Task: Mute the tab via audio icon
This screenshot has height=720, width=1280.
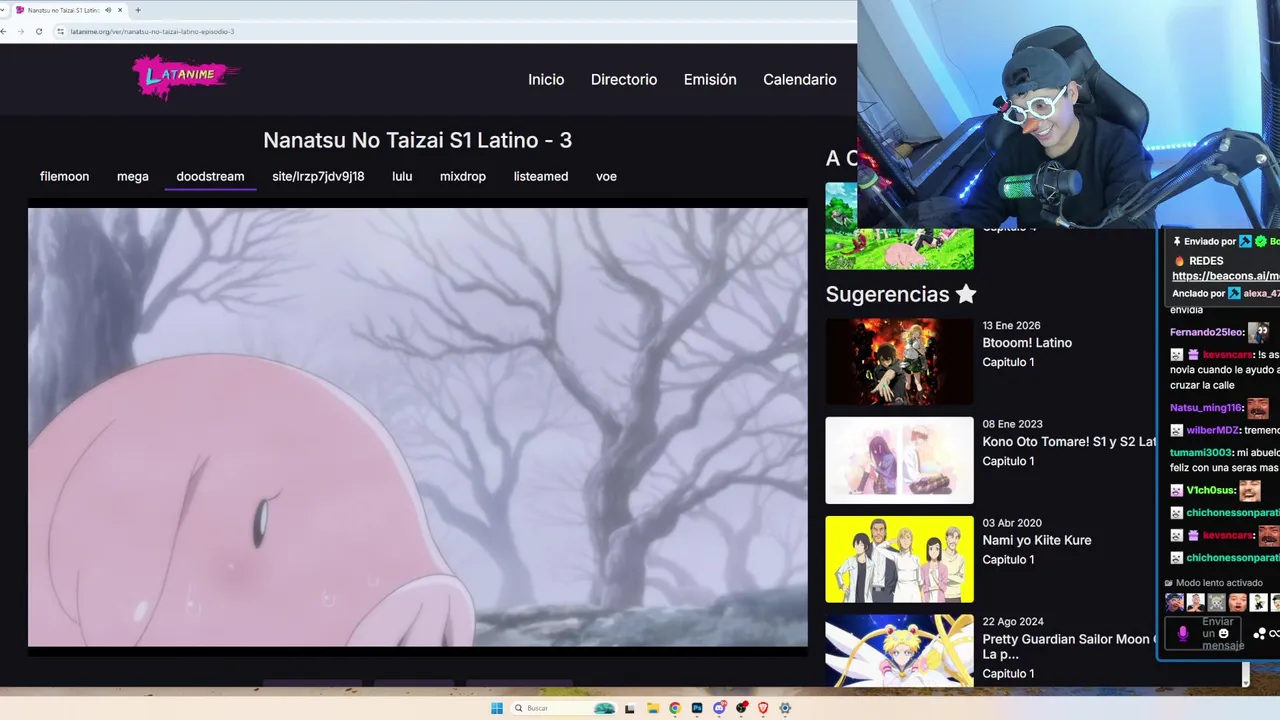Action: coord(108,10)
